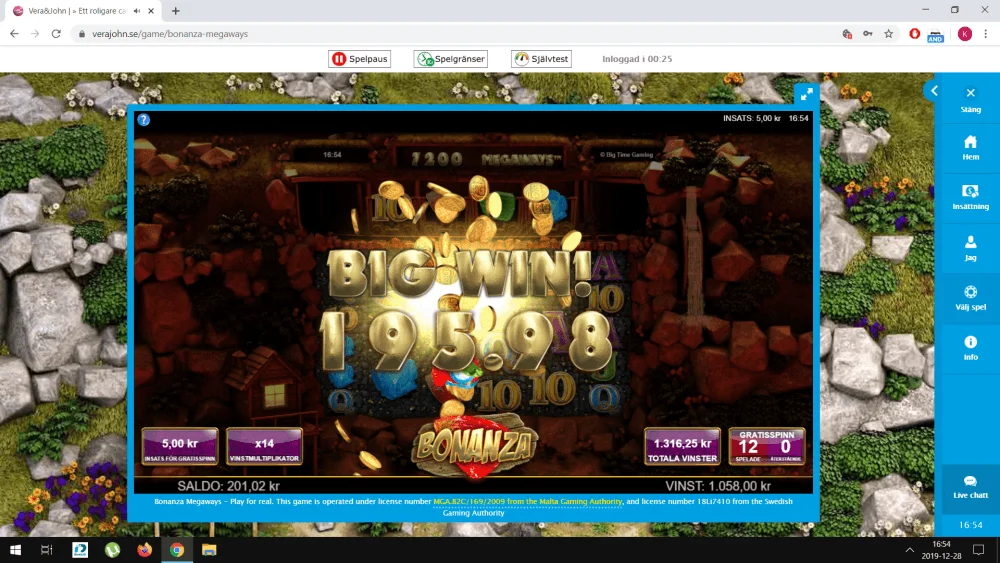Follow the Malta Gaming Authority license link
Screen dimensions: 1000x563
pos(527,502)
